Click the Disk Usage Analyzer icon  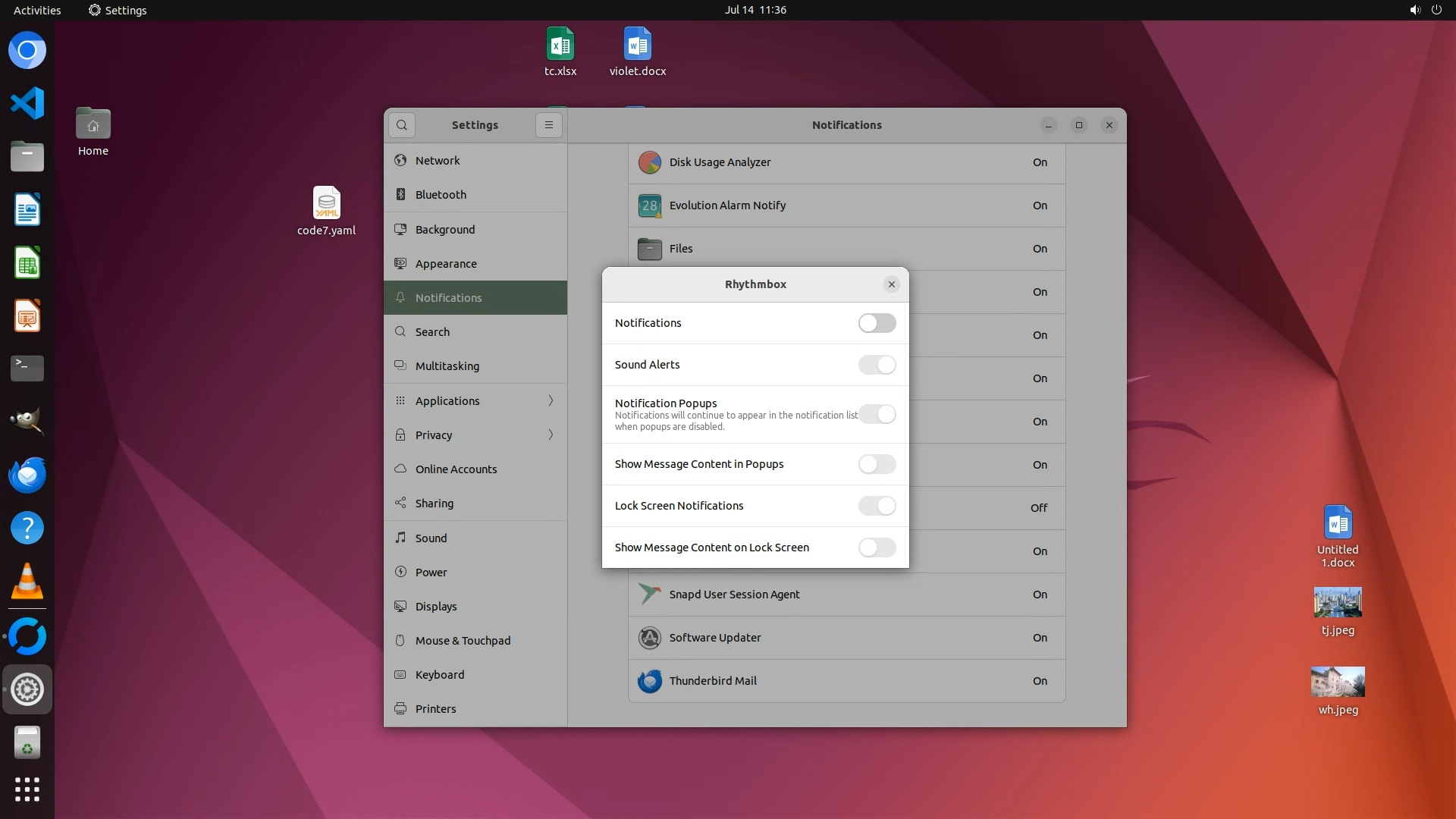pyautogui.click(x=649, y=162)
